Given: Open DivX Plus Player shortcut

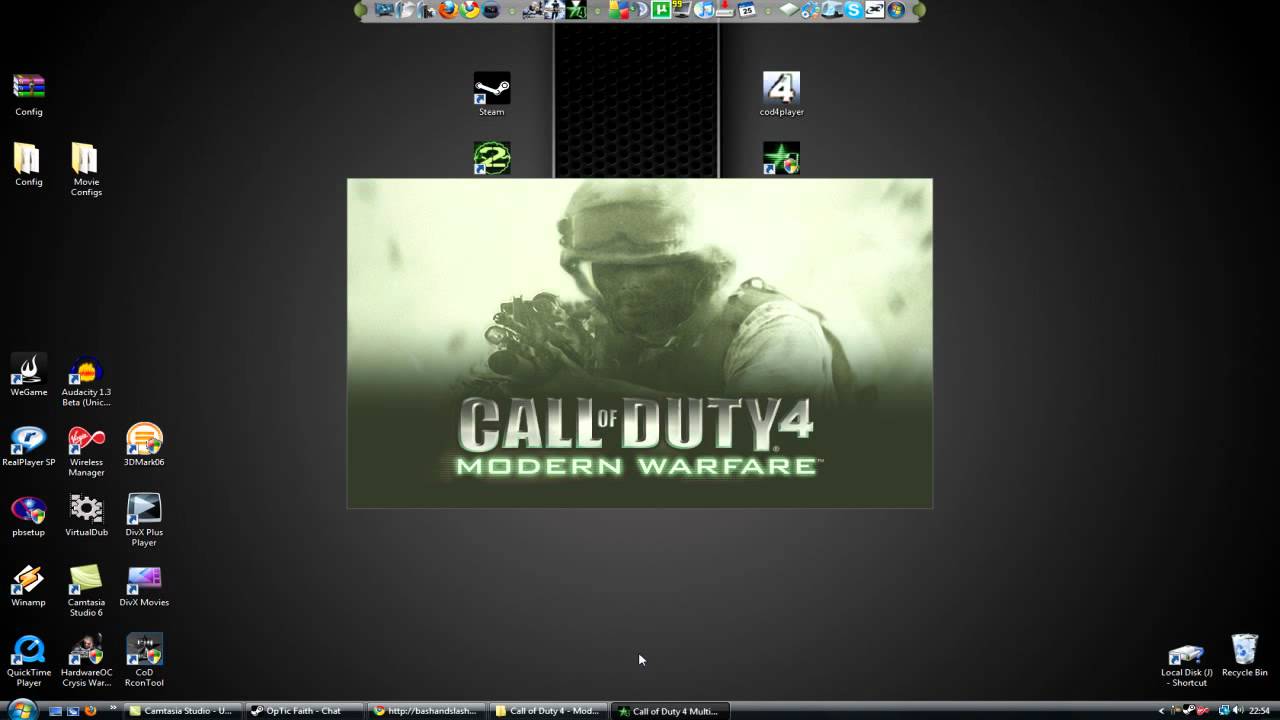Looking at the screenshot, I should 144,520.
